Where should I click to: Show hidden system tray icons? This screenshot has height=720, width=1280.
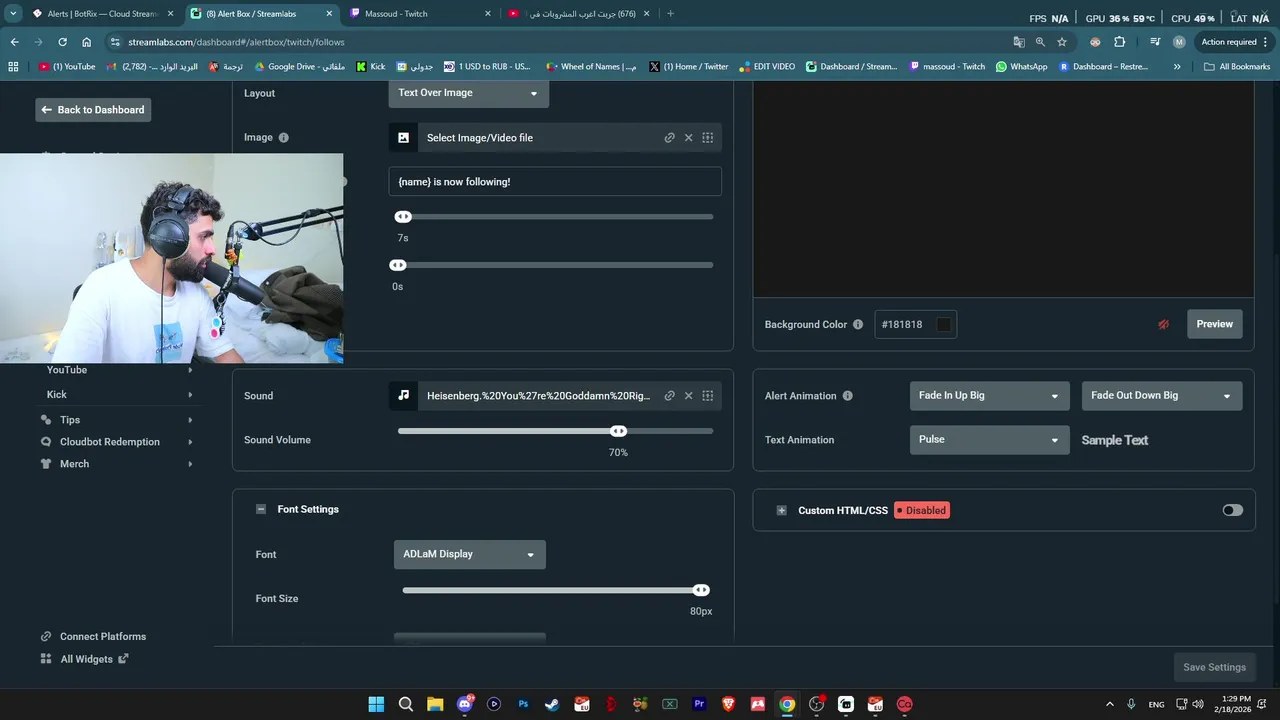pyautogui.click(x=1109, y=704)
